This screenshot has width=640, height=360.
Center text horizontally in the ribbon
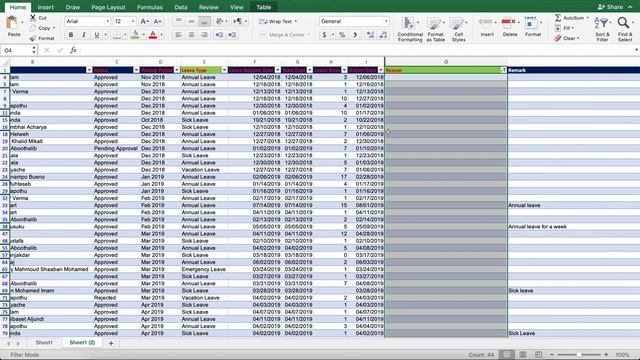point(191,35)
